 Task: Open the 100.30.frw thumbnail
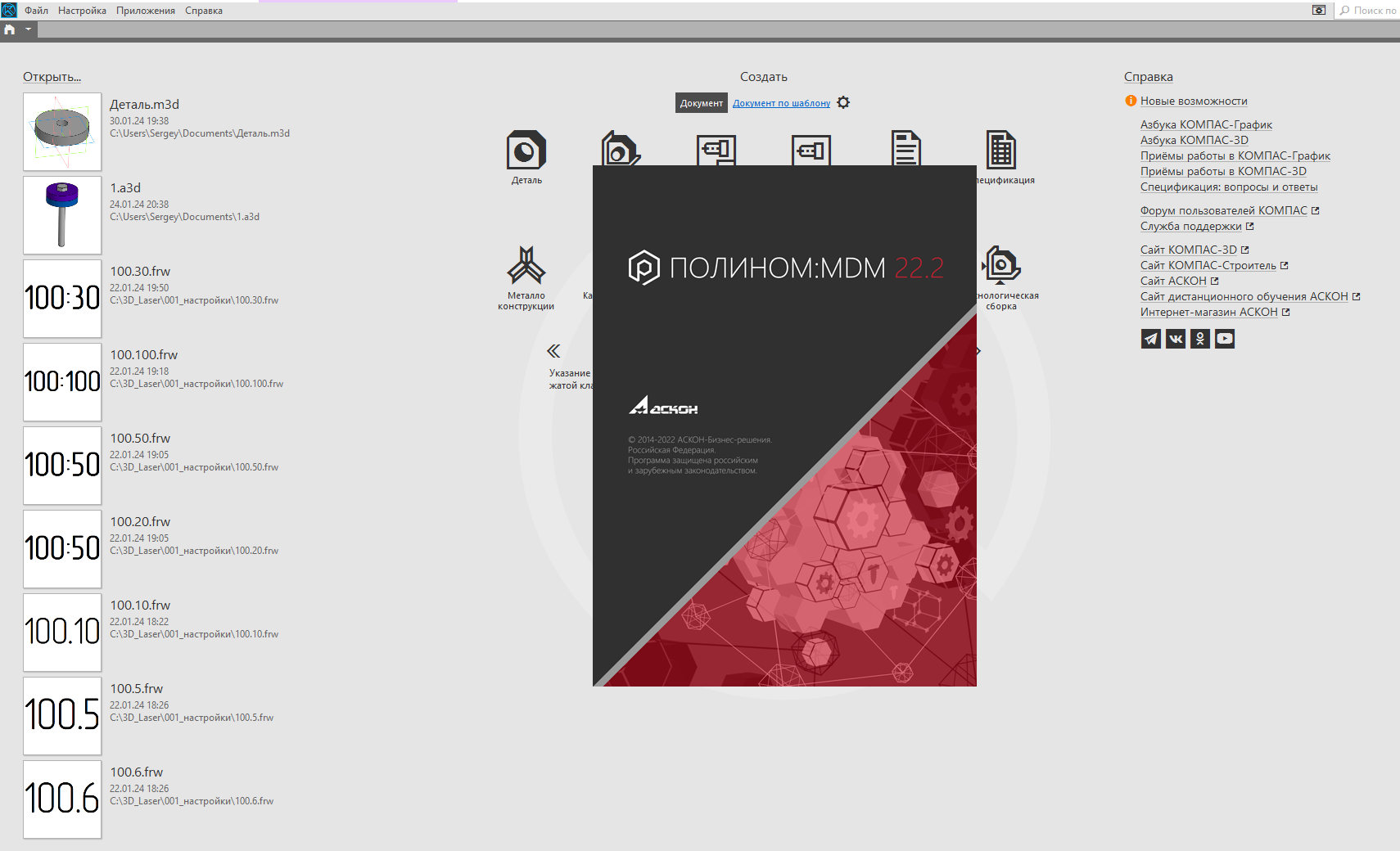point(62,299)
